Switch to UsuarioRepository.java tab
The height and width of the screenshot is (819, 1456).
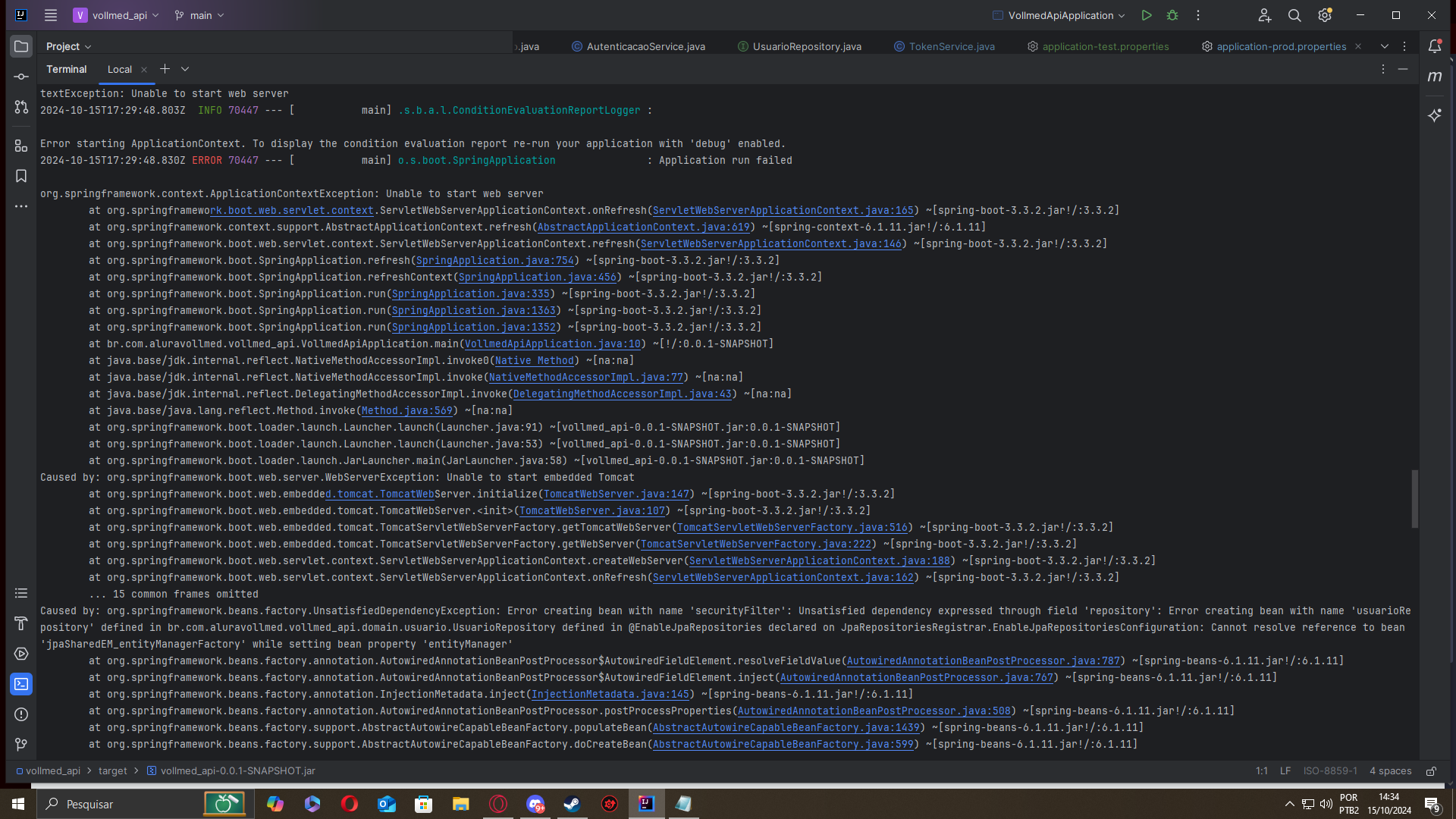tap(799, 46)
